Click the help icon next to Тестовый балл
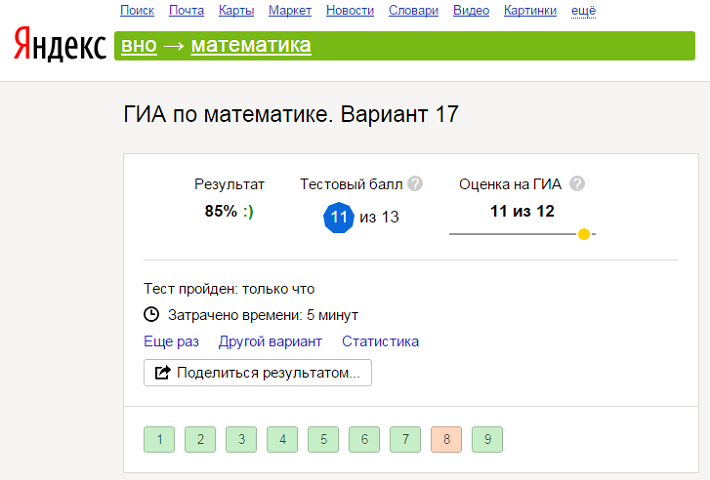 click(415, 184)
